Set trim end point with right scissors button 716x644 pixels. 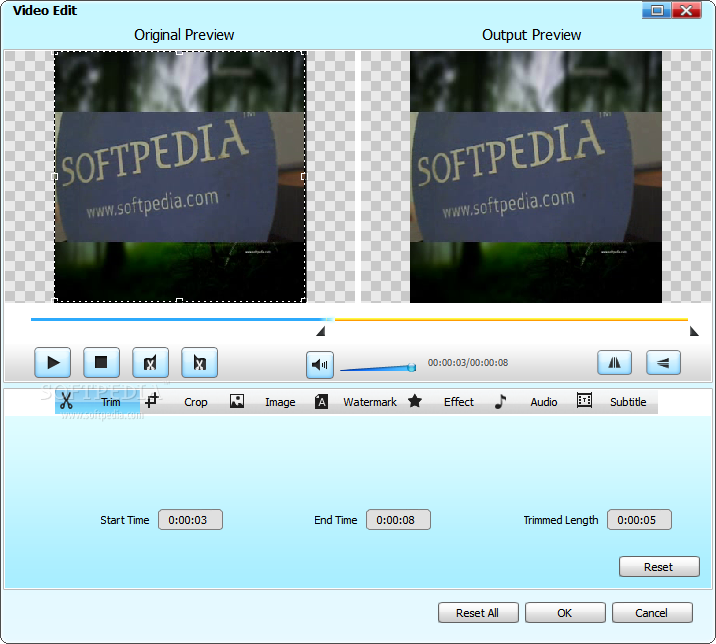click(199, 363)
